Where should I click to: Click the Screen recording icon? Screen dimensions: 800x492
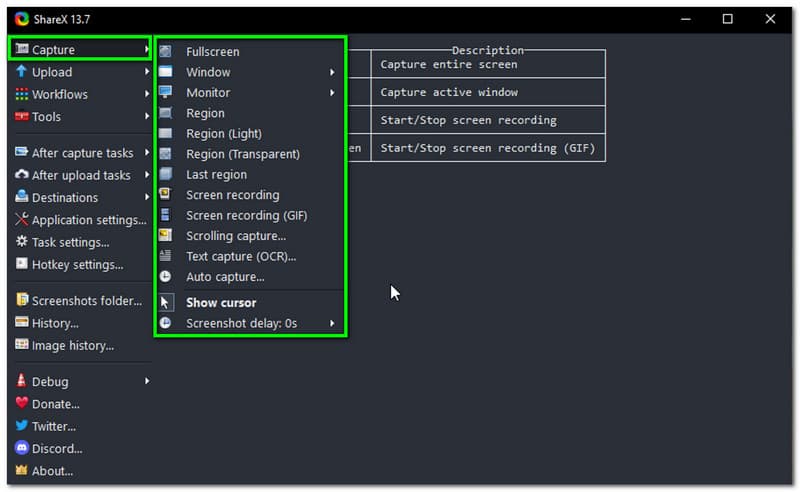165,194
